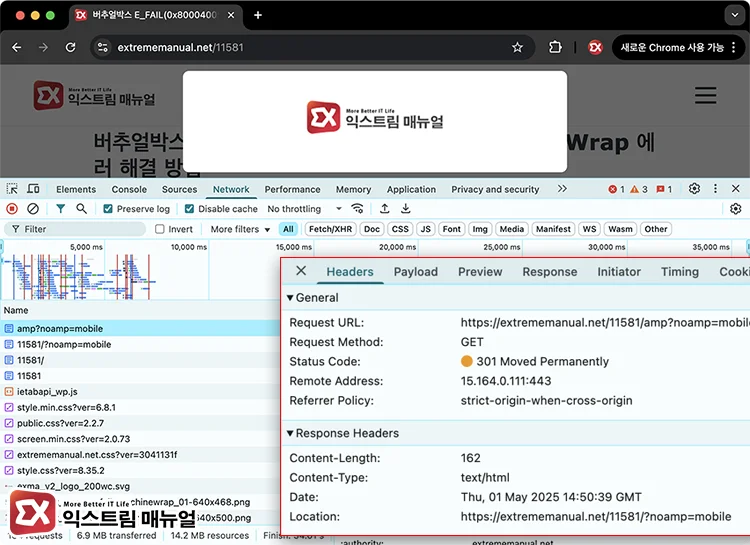Click the address bar URL

(180, 47)
